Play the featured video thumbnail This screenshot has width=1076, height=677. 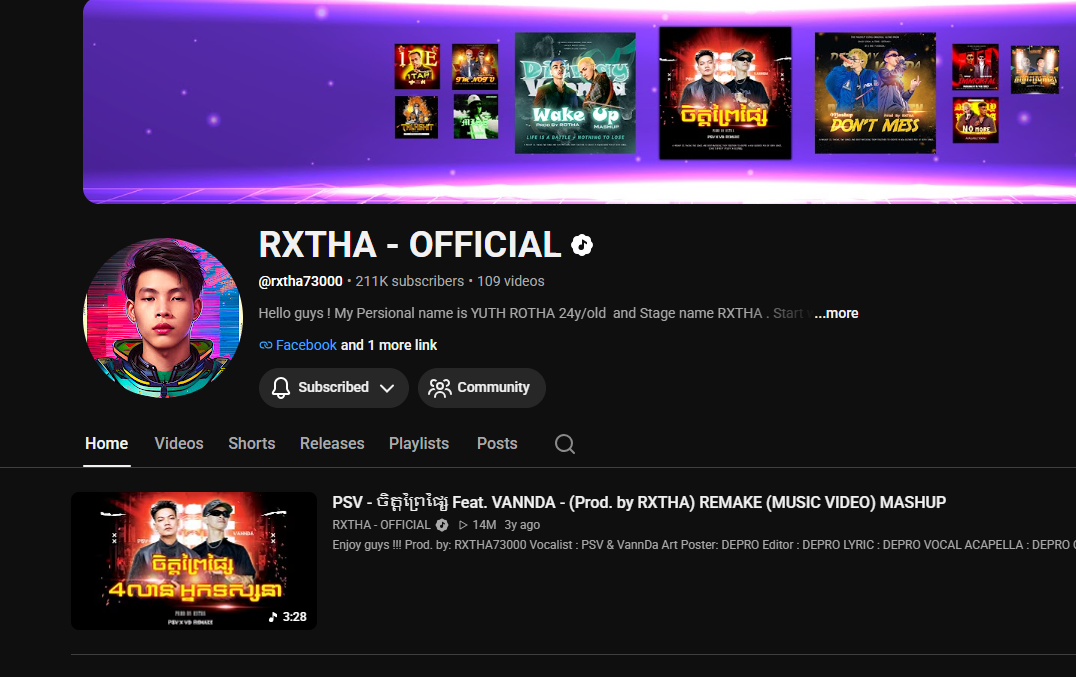(x=194, y=560)
